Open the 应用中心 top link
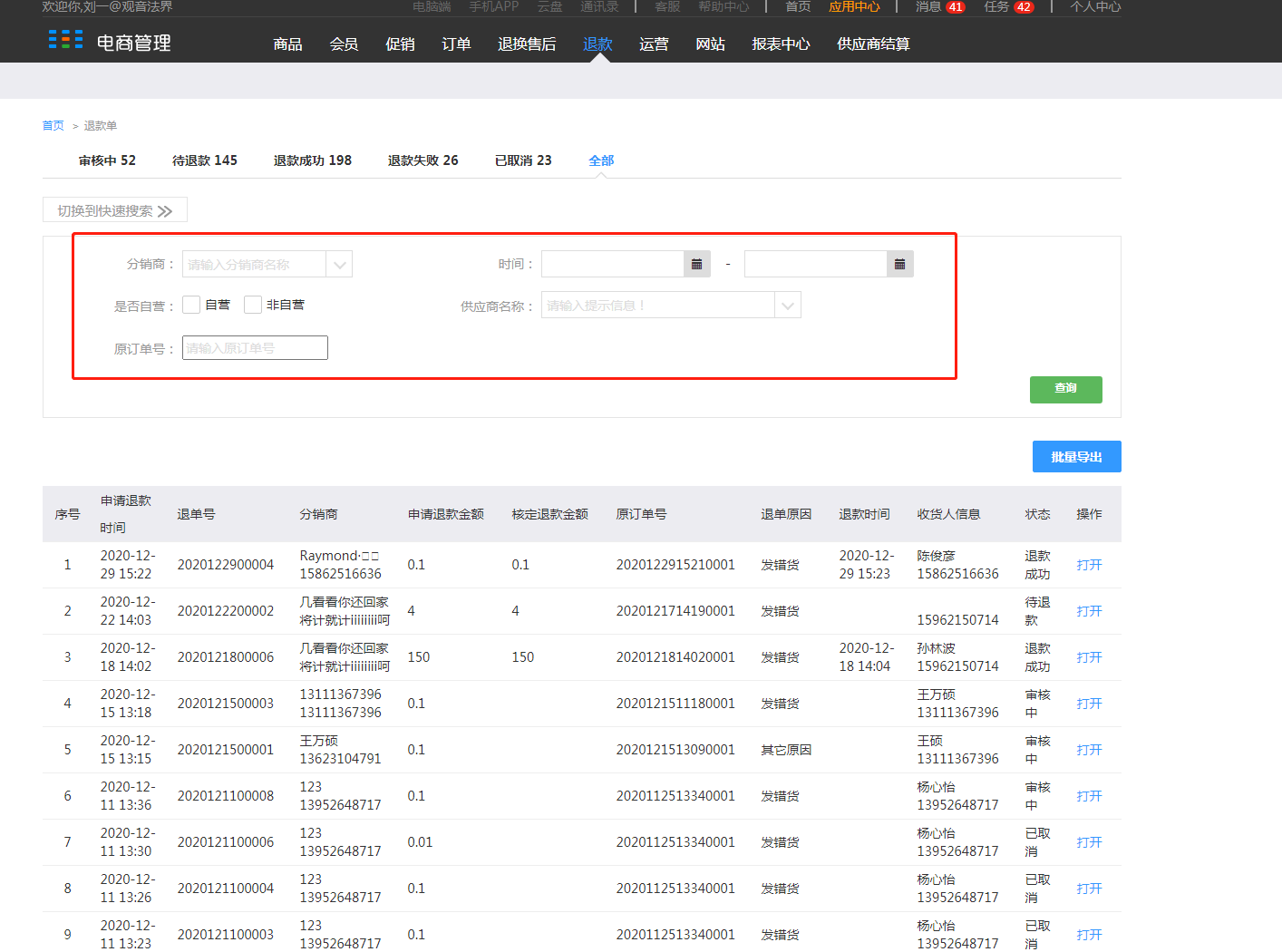Viewport: 1282px width, 952px height. click(x=854, y=6)
